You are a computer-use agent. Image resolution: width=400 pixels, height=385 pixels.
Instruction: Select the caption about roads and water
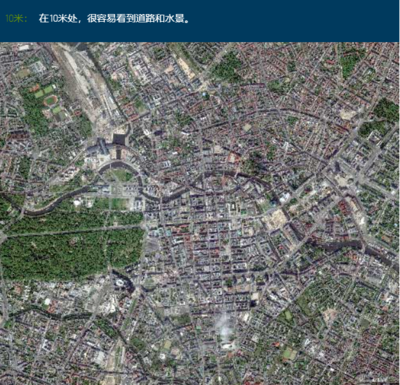(x=114, y=18)
